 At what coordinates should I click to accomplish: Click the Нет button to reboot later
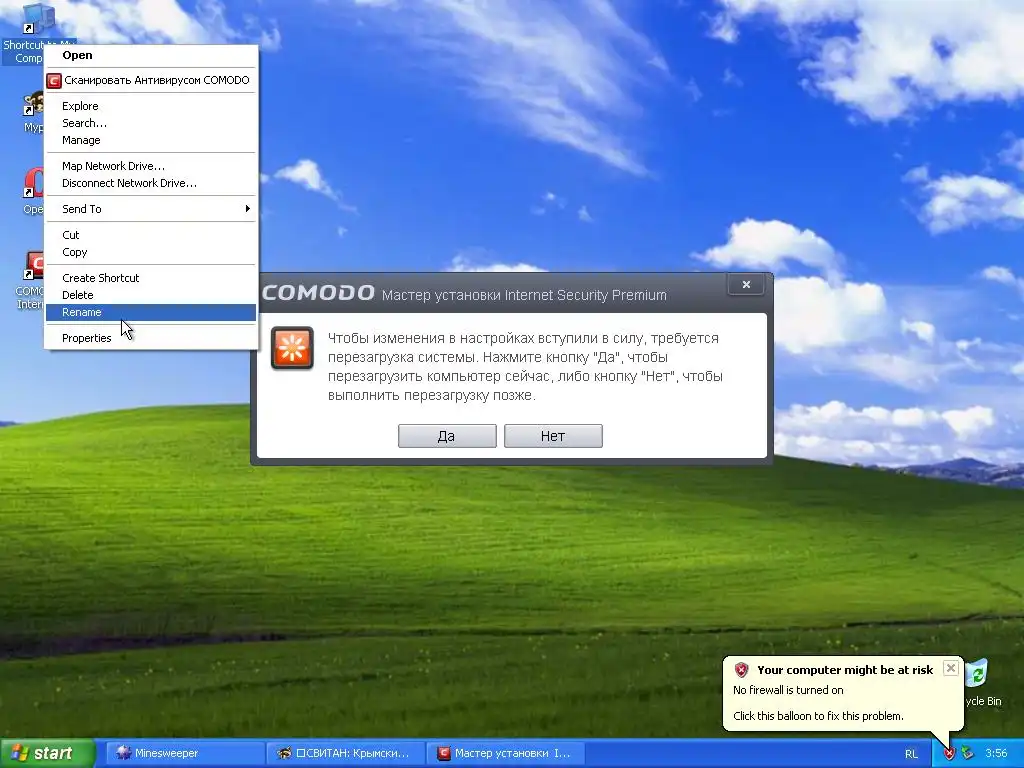coord(553,436)
